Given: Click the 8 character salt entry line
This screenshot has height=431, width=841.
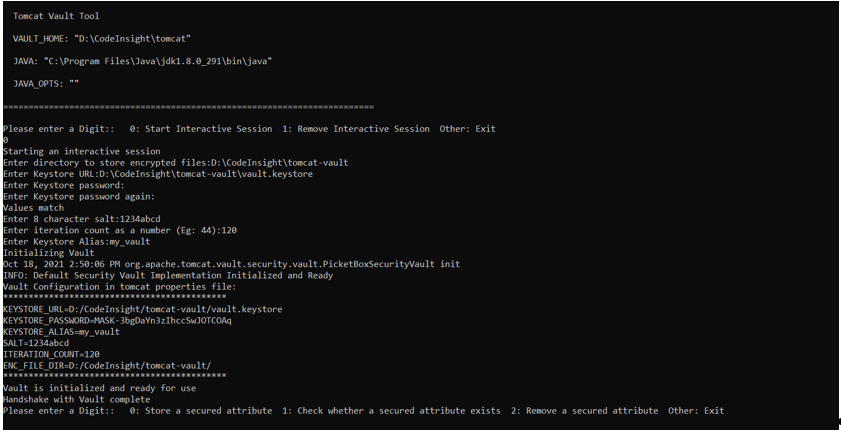Looking at the screenshot, I should click(x=81, y=219).
